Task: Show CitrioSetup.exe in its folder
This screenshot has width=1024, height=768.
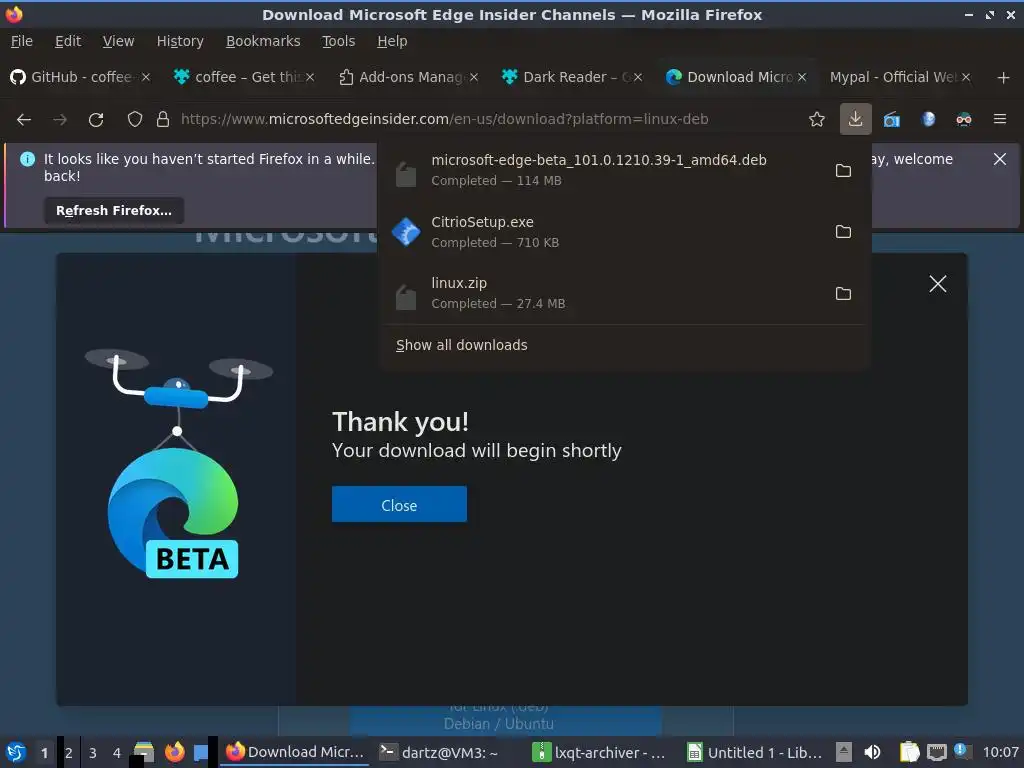Action: click(x=843, y=232)
